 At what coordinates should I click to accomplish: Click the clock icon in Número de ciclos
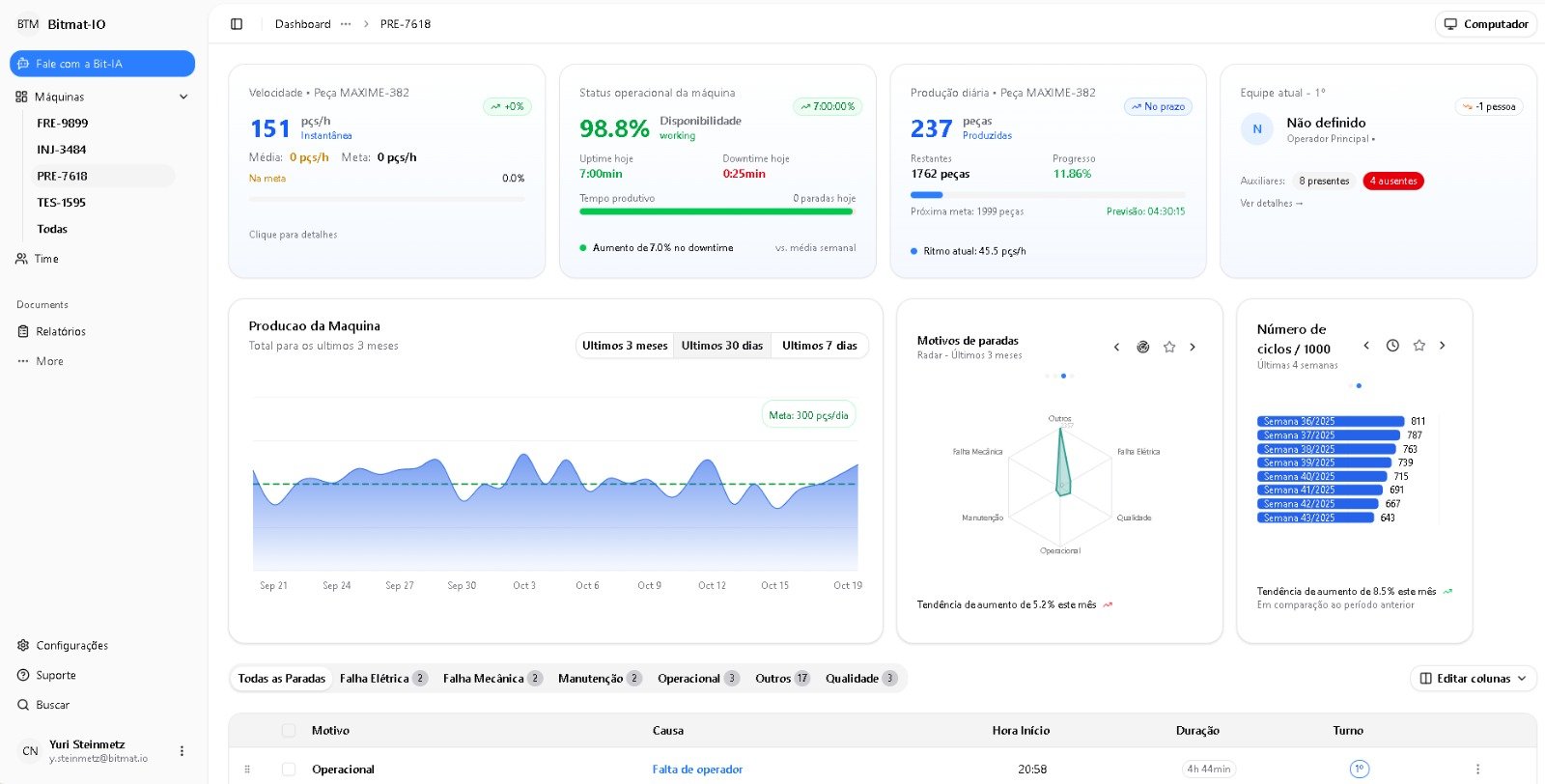point(1392,346)
